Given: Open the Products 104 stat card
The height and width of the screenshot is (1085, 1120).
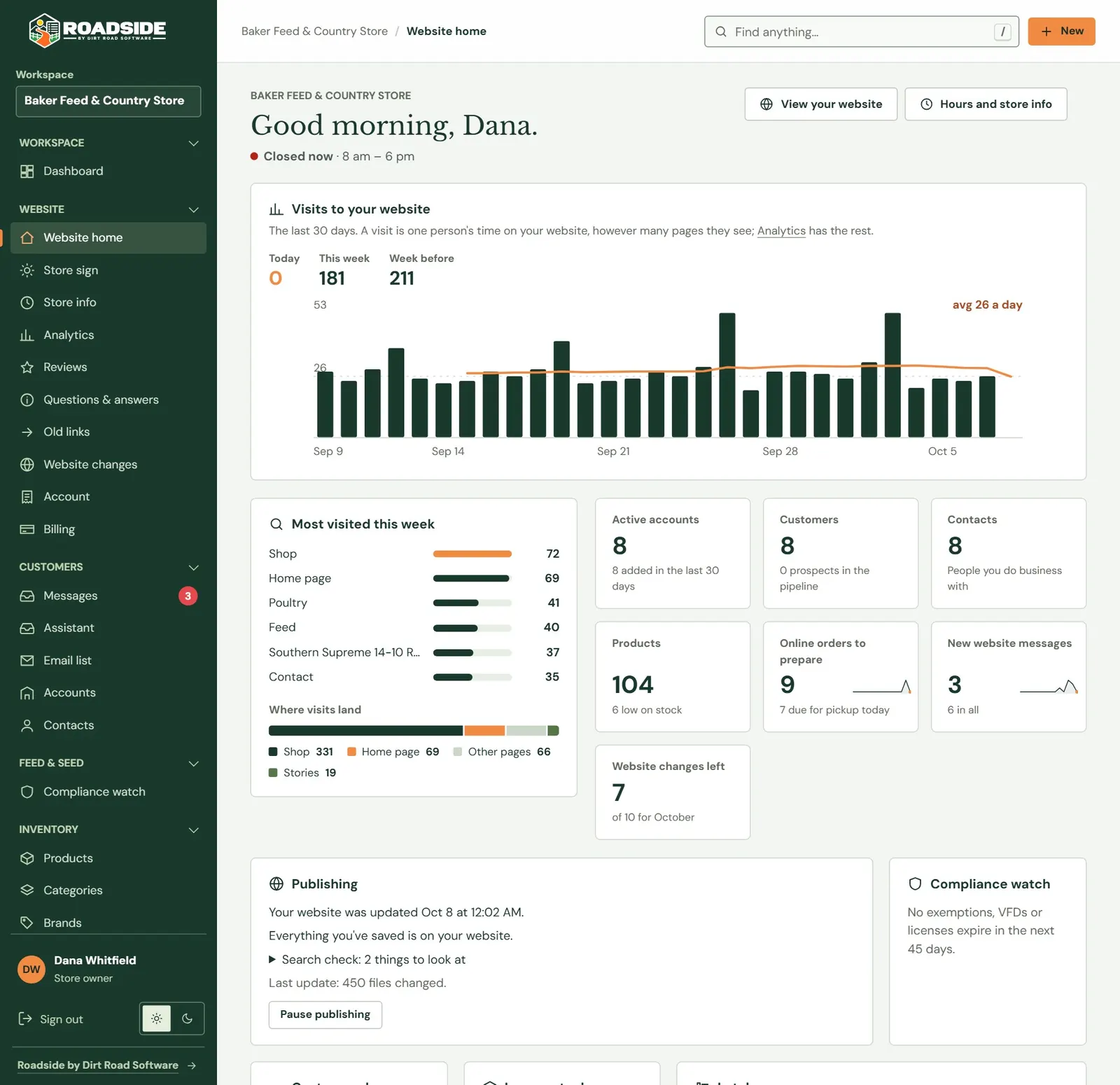Looking at the screenshot, I should pyautogui.click(x=673, y=677).
